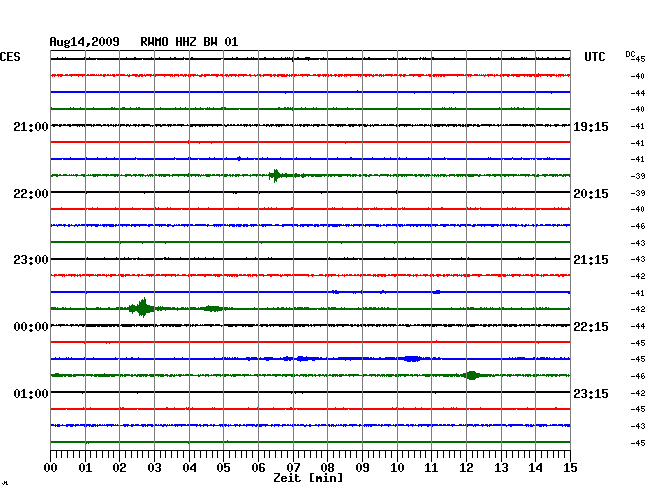
Task: Select the 22:00 local time label
Action: coord(31,194)
